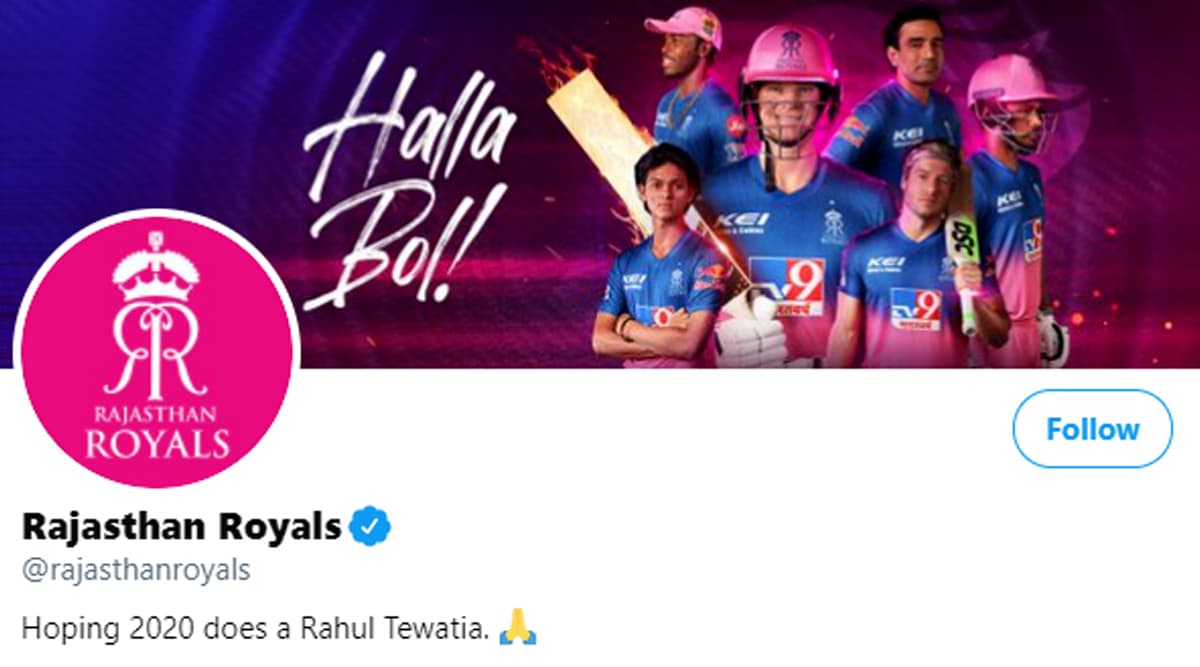Select the @rajasthanroyals handle
This screenshot has height=667, width=1200.
point(135,571)
